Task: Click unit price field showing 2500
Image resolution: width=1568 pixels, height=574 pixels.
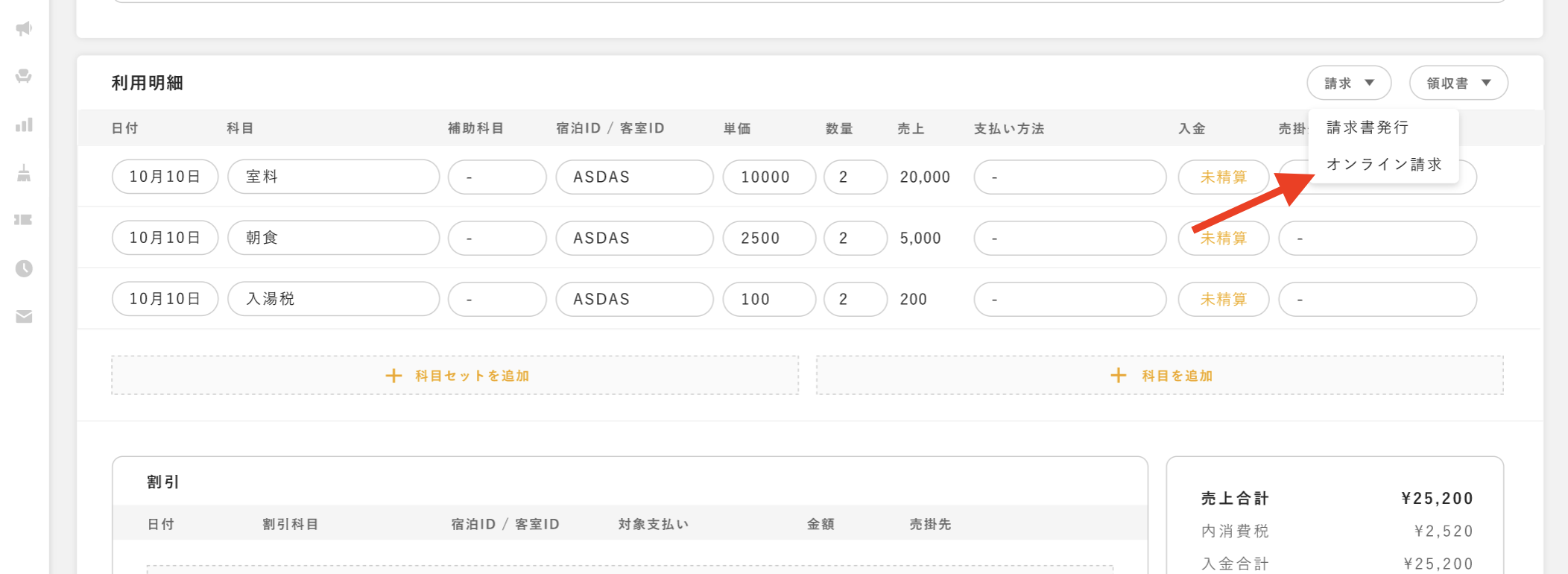Action: pyautogui.click(x=769, y=239)
